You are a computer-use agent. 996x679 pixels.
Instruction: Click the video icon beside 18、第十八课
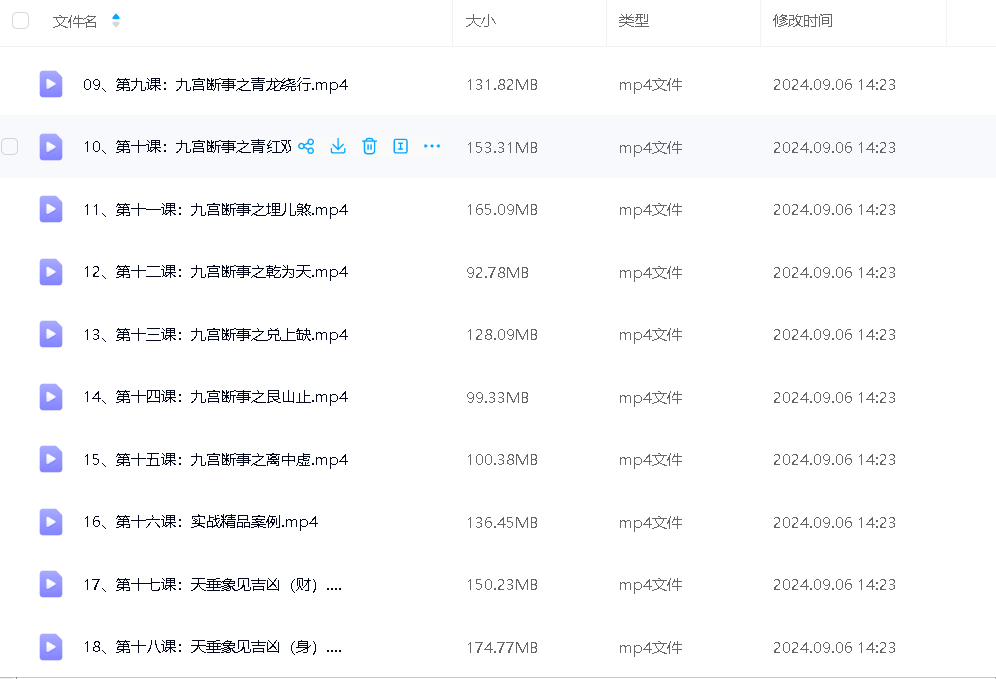pyautogui.click(x=51, y=647)
